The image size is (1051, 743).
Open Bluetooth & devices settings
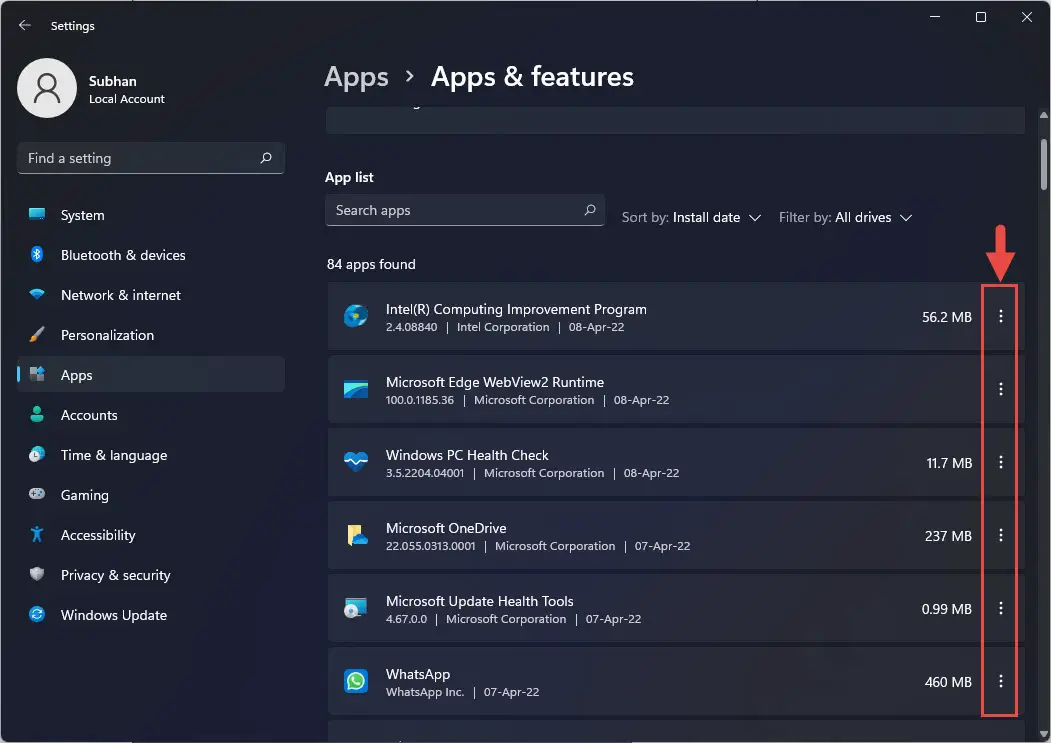(x=151, y=255)
